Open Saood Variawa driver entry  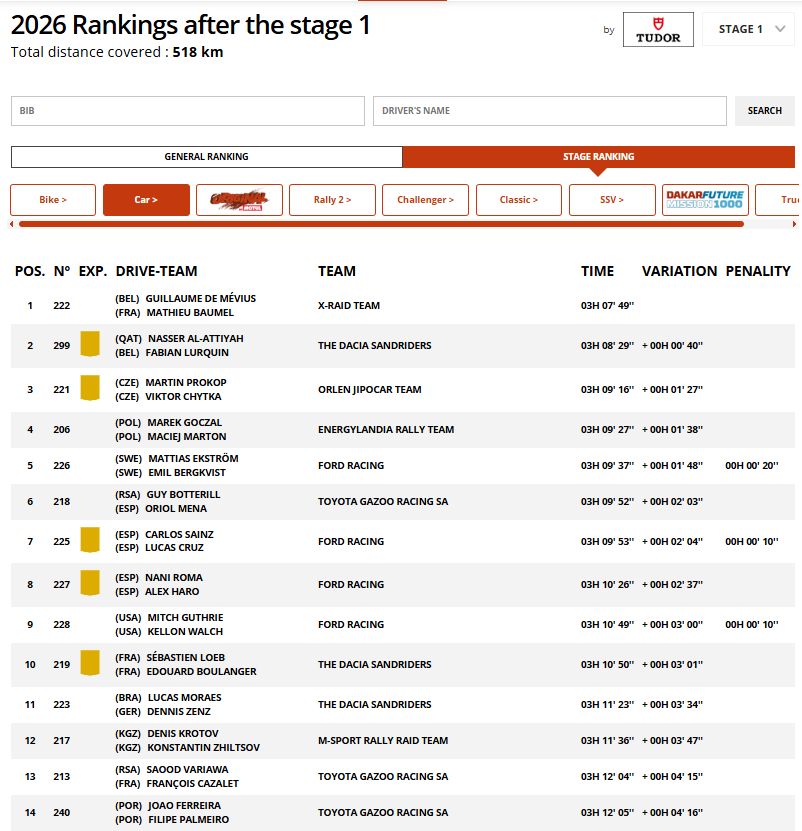click(x=187, y=770)
